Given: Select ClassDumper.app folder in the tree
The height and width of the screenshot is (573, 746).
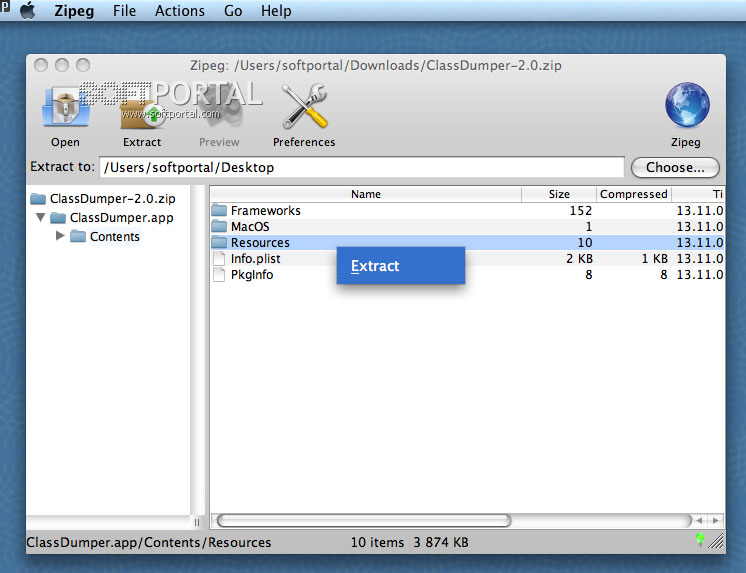Looking at the screenshot, I should [121, 217].
